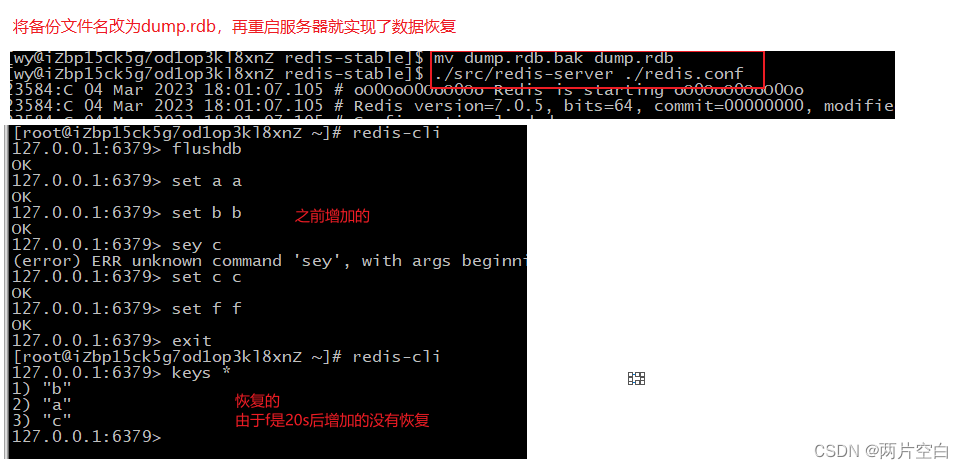Click the last empty redis-cli prompt
963x469 pixels.
point(87,436)
